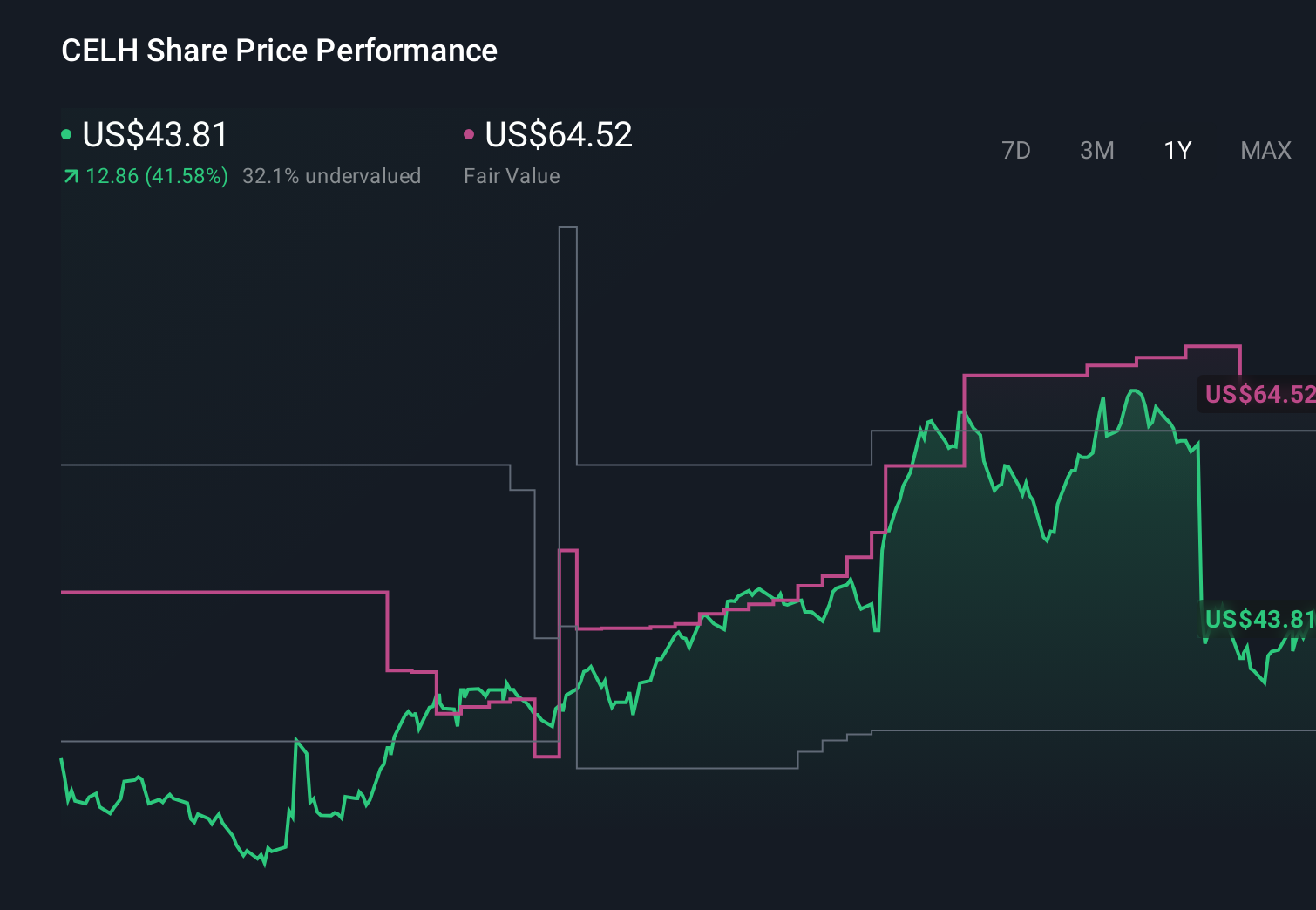Click the CELH Share Price Performance title
The height and width of the screenshot is (910, 1316).
pyautogui.click(x=279, y=51)
